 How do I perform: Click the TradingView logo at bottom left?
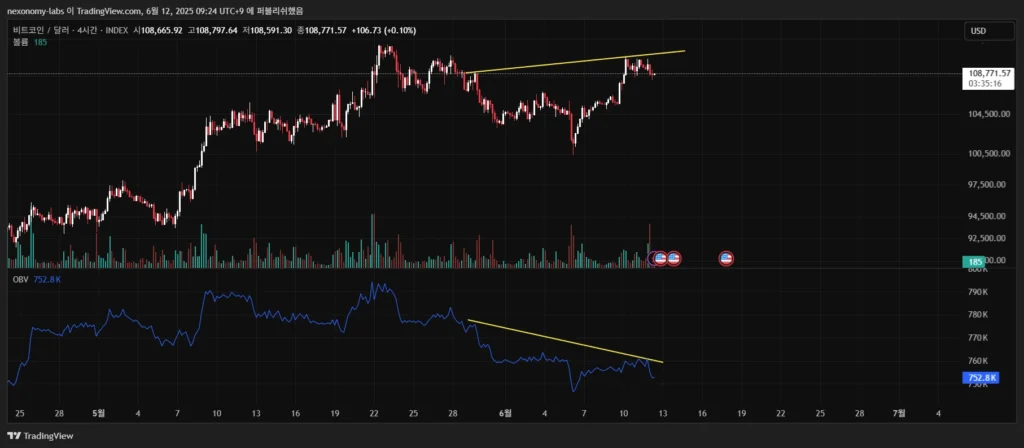coord(40,437)
